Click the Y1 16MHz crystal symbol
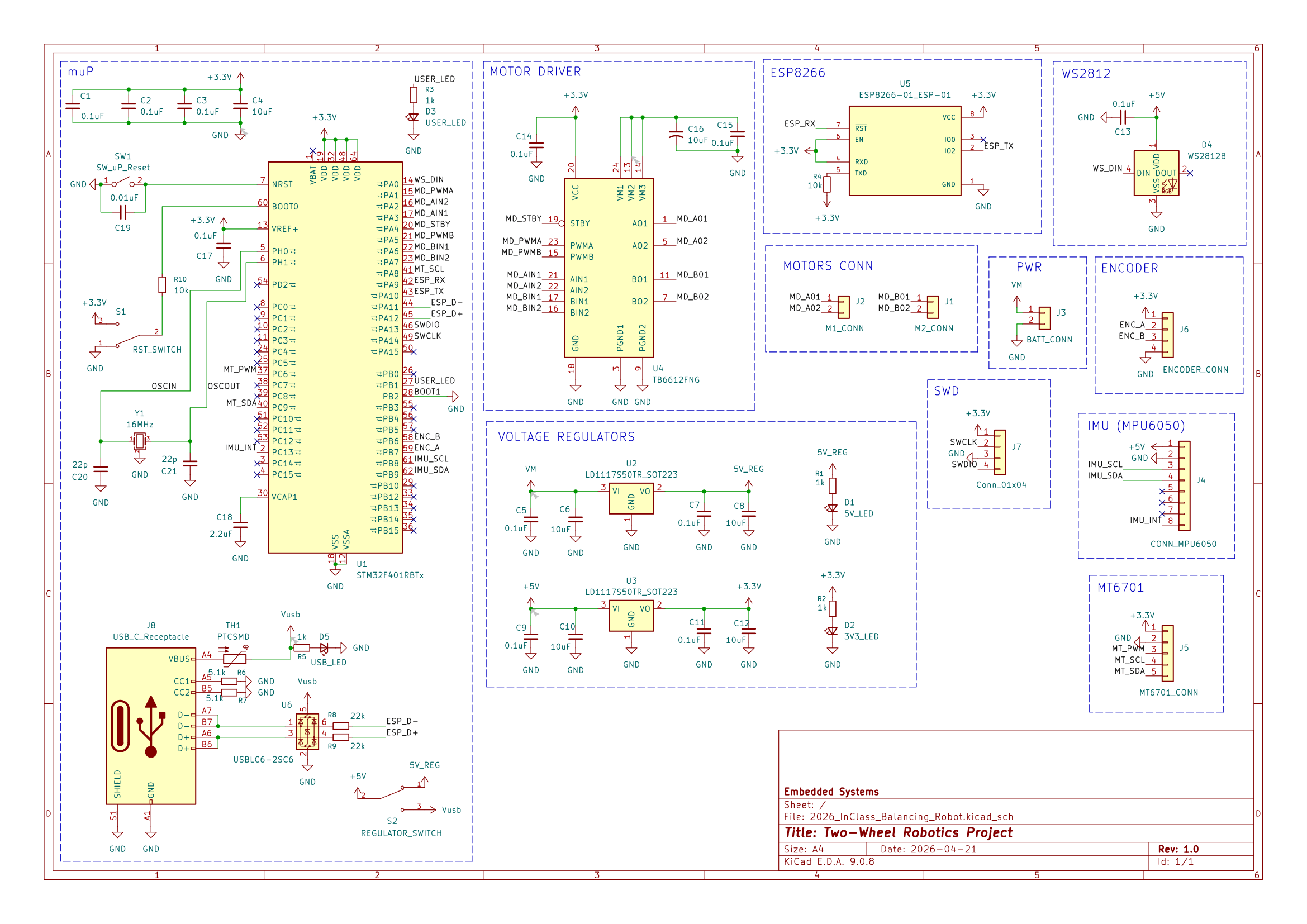The image size is (1307, 924). coord(140,441)
